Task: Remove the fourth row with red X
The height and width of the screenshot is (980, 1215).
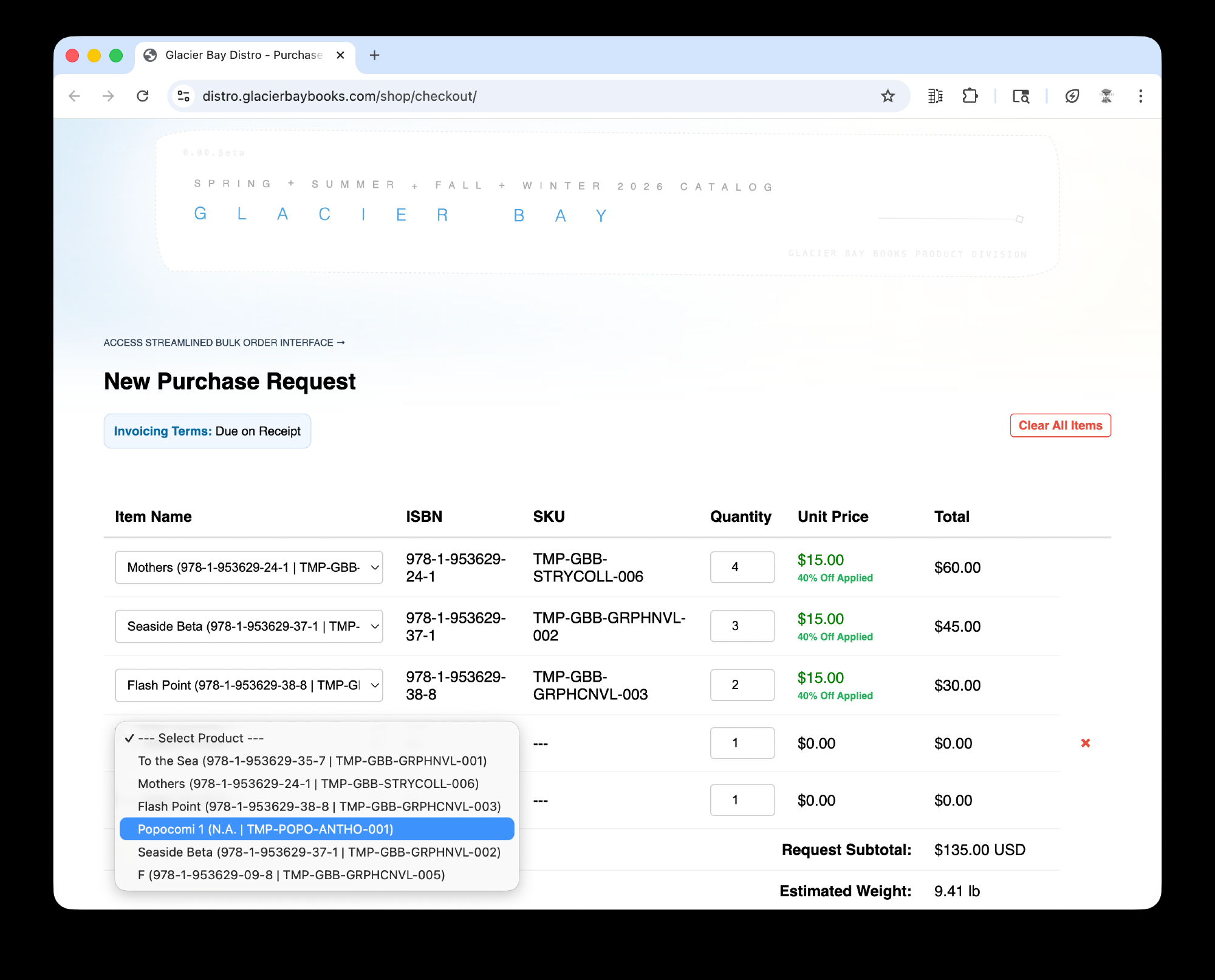Action: (1085, 743)
